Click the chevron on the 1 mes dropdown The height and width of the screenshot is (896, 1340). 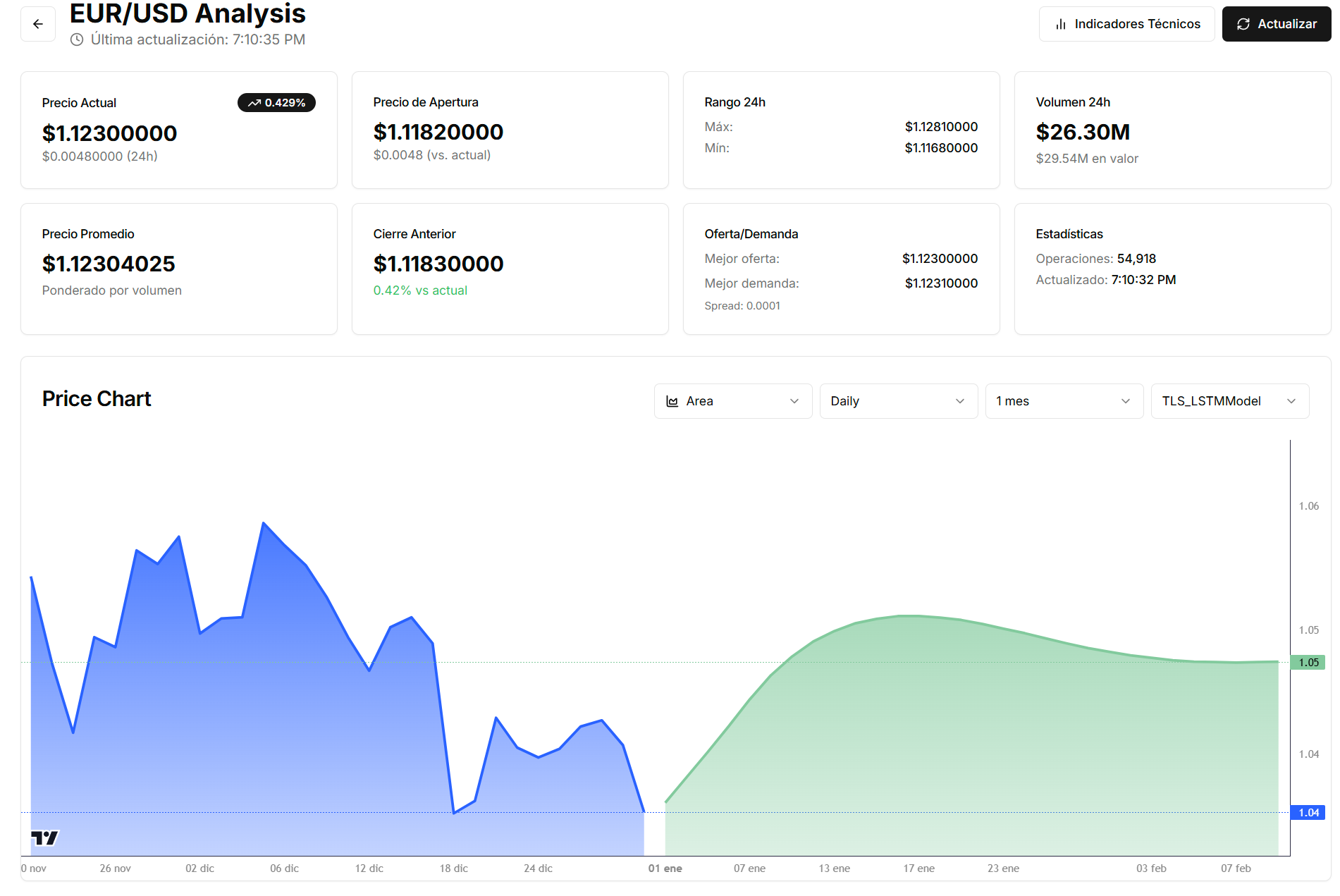[1126, 401]
